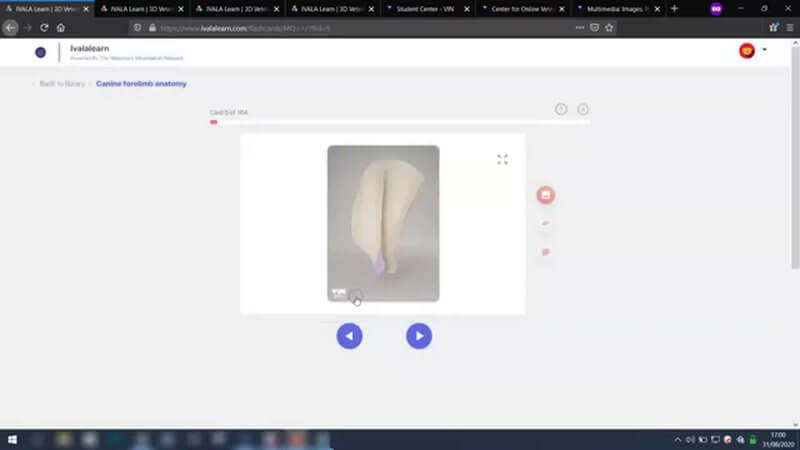Open the tracking protection shield icon

(137, 28)
